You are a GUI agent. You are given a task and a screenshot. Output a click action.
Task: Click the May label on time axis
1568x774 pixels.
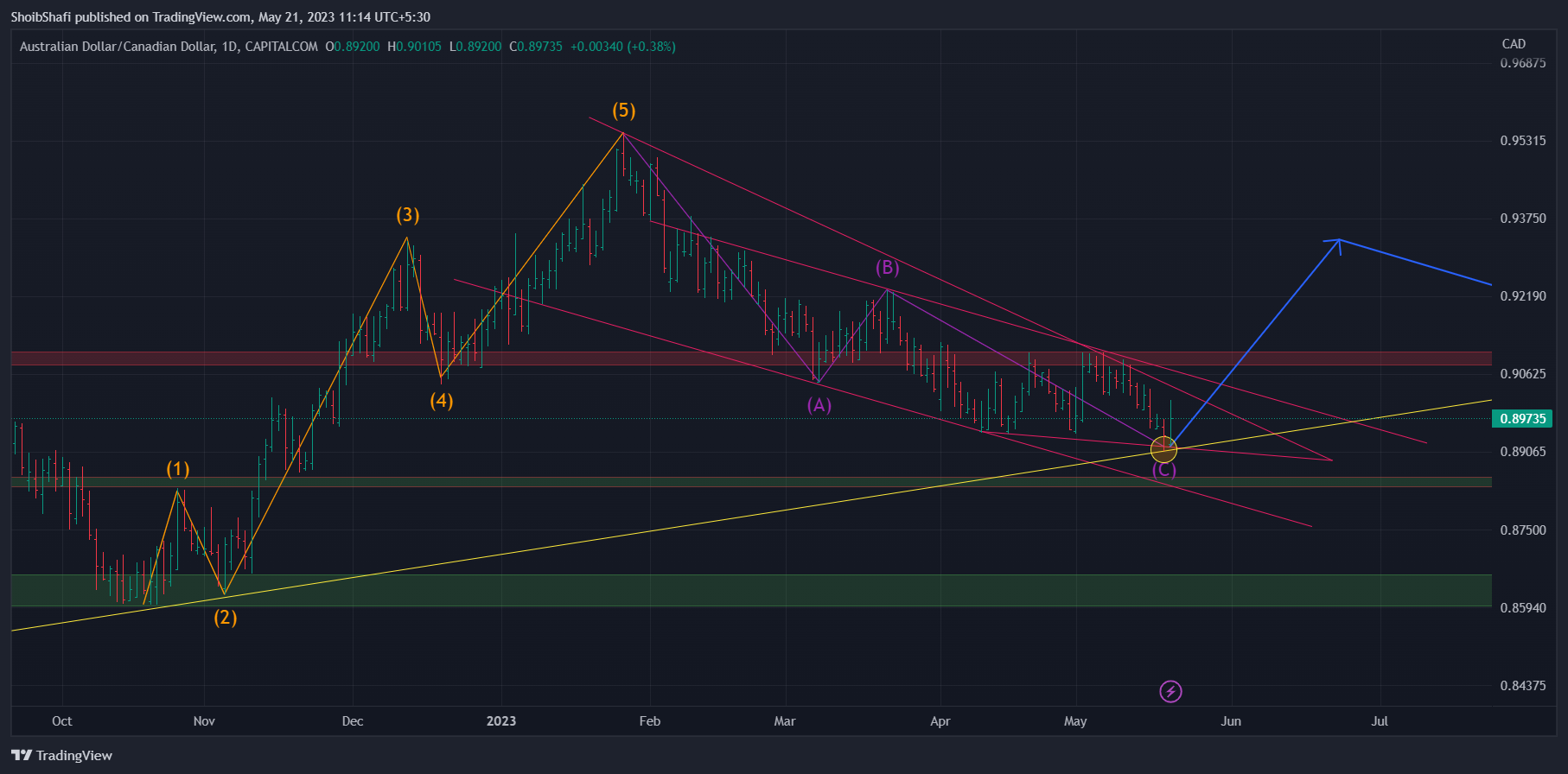point(1075,721)
